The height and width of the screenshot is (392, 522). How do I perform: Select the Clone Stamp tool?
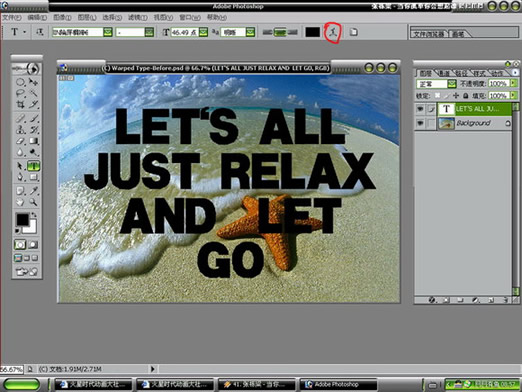point(20,130)
